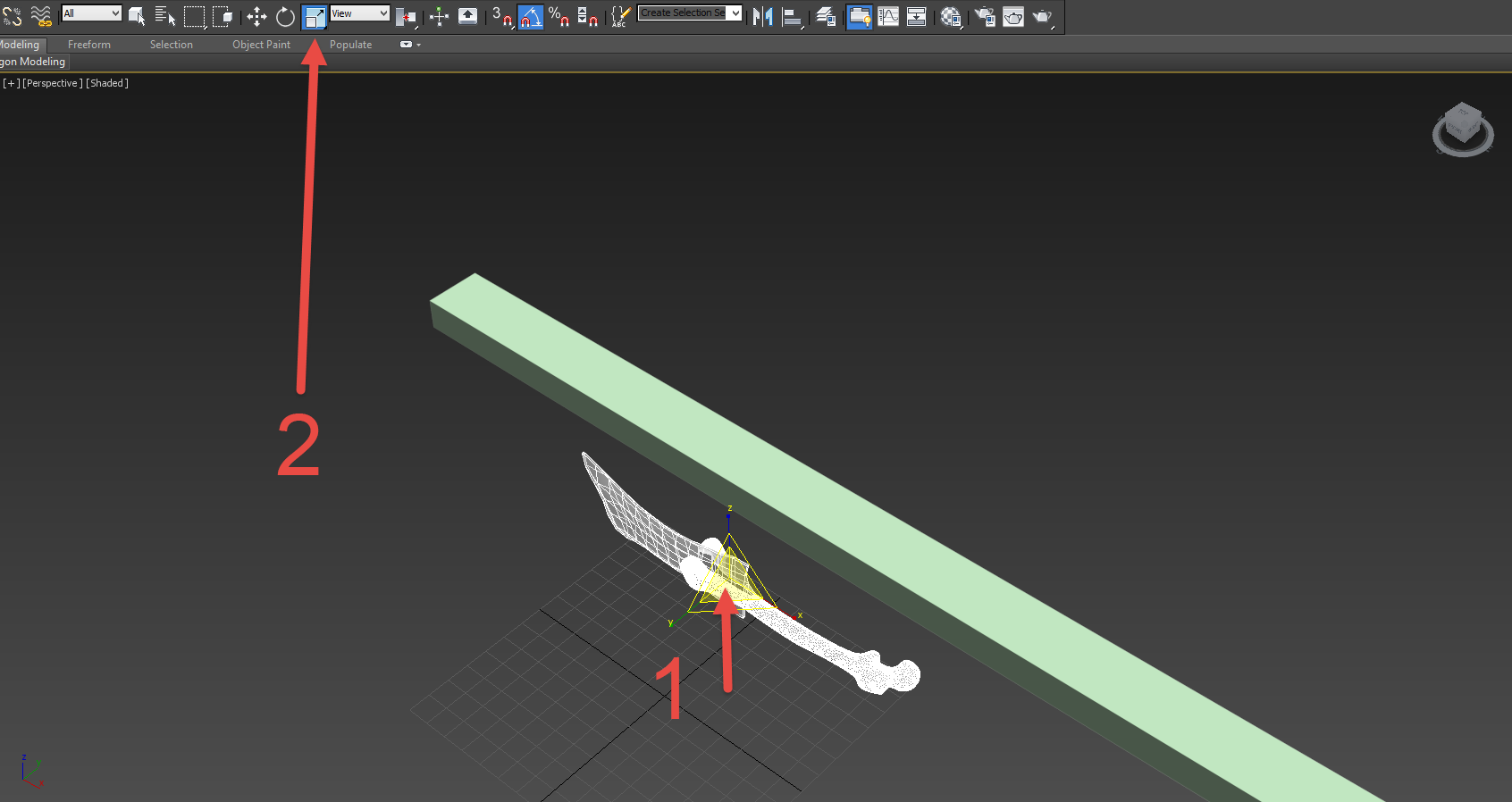
Task: Toggle 3D Snaps on the toolbar
Action: coord(502,16)
